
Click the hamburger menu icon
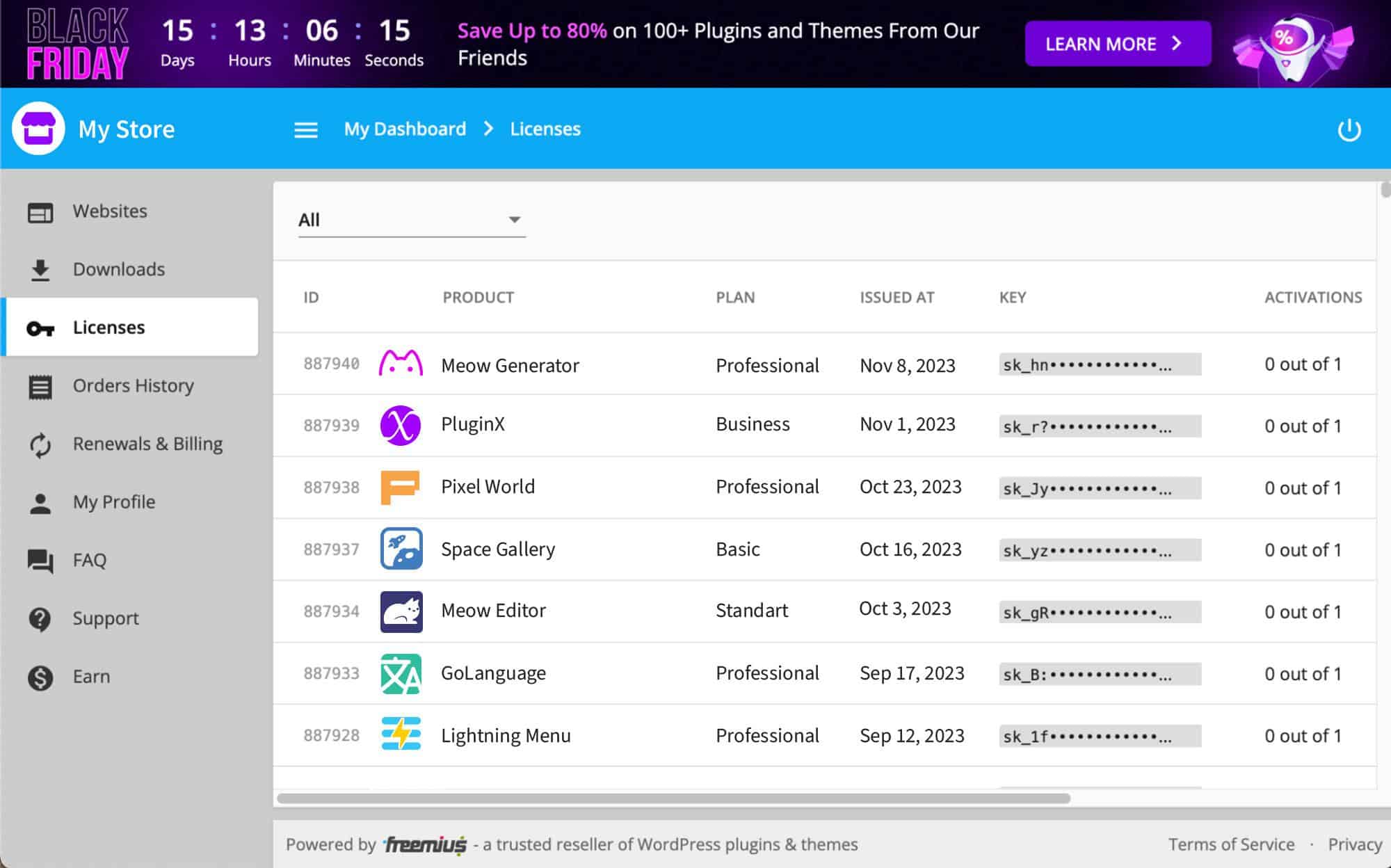point(305,128)
